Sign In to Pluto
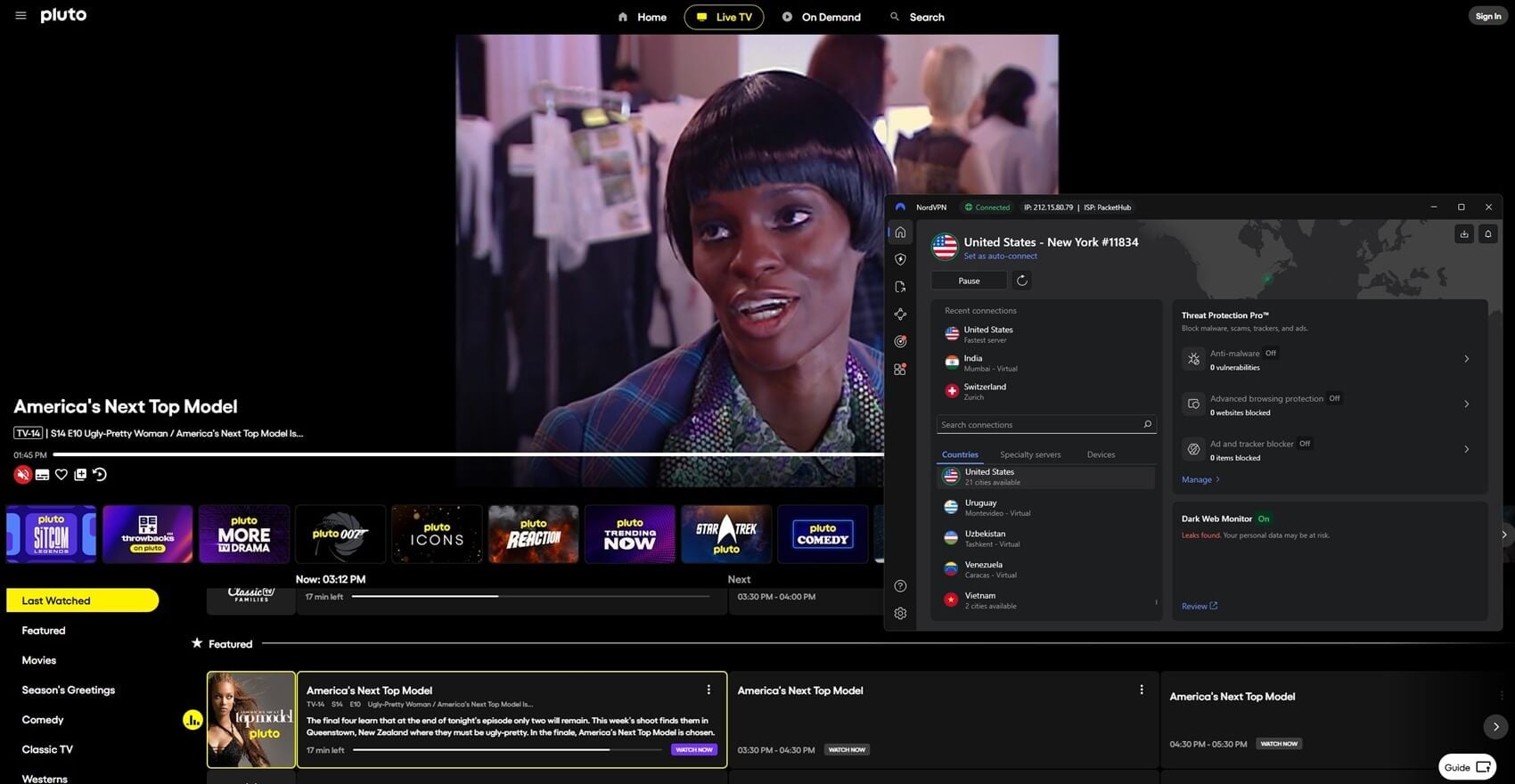The height and width of the screenshot is (784, 1515). tap(1488, 16)
